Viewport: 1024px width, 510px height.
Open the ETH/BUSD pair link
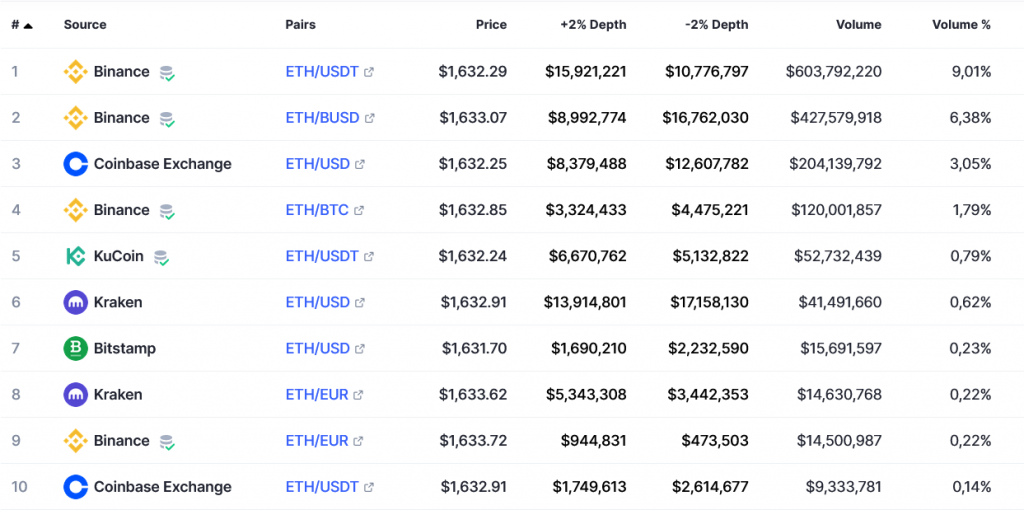[322, 118]
